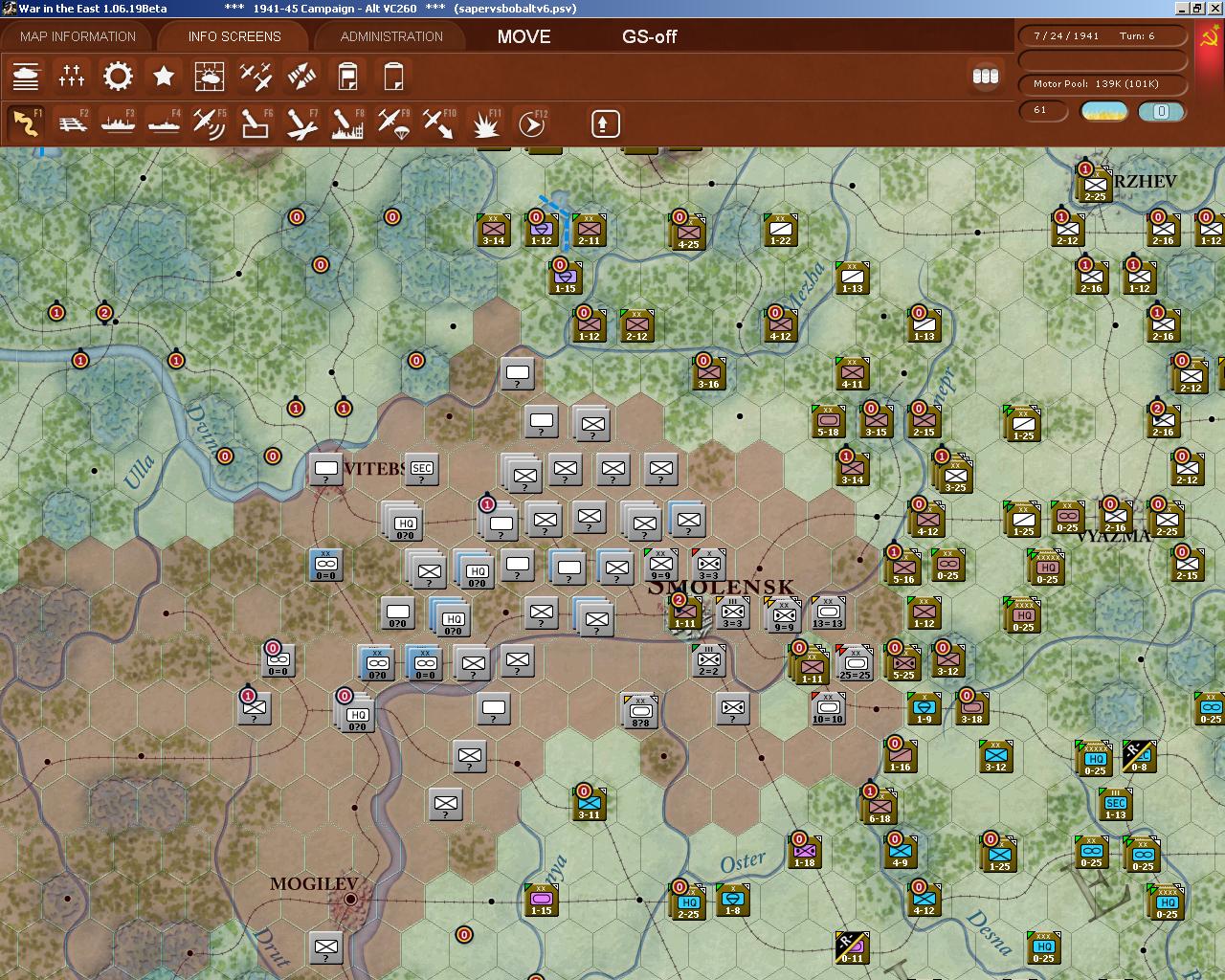Viewport: 1225px width, 980px height.
Task: Select the Soviet 4-25 unit counter
Action: 687,231
